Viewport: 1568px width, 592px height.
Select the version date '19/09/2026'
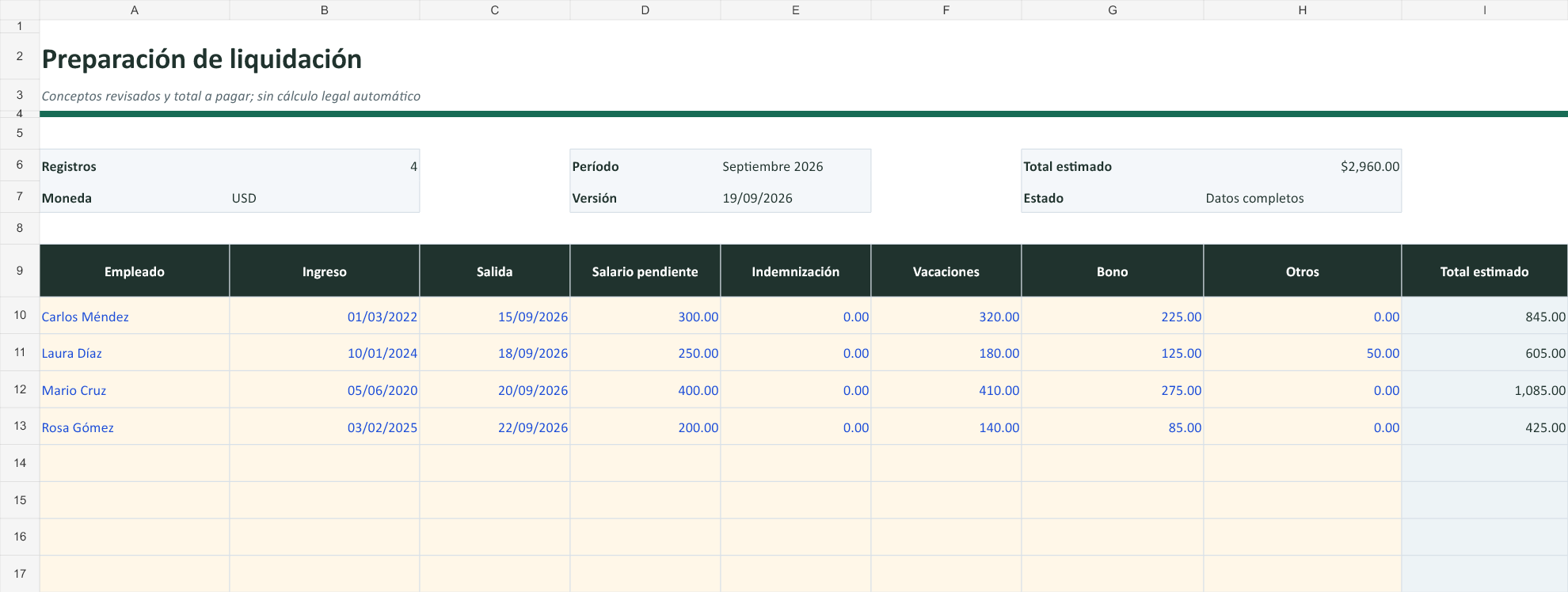[796, 198]
